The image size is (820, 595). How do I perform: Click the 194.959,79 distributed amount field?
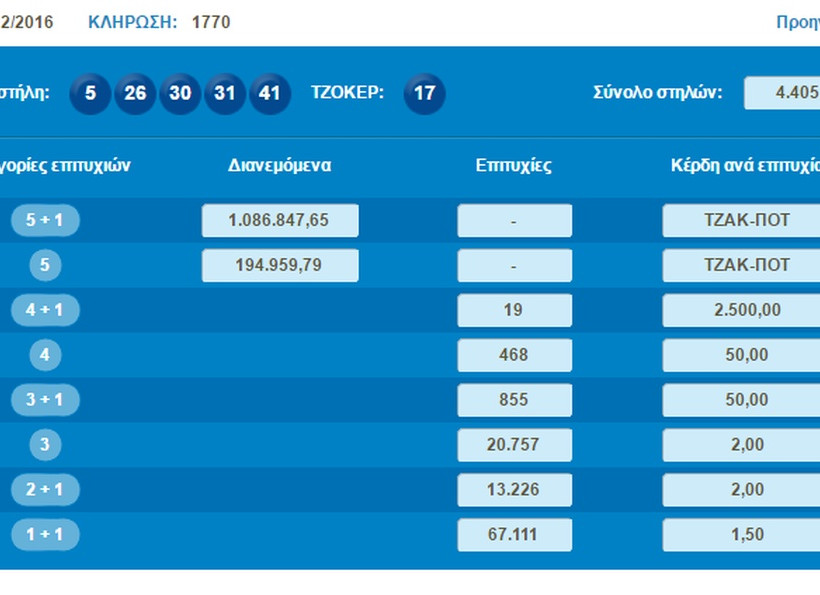[280, 265]
